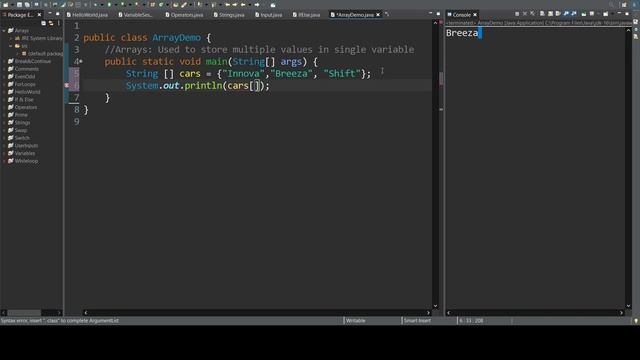
Task: Select the Operators project in explorer
Action: coord(26,107)
